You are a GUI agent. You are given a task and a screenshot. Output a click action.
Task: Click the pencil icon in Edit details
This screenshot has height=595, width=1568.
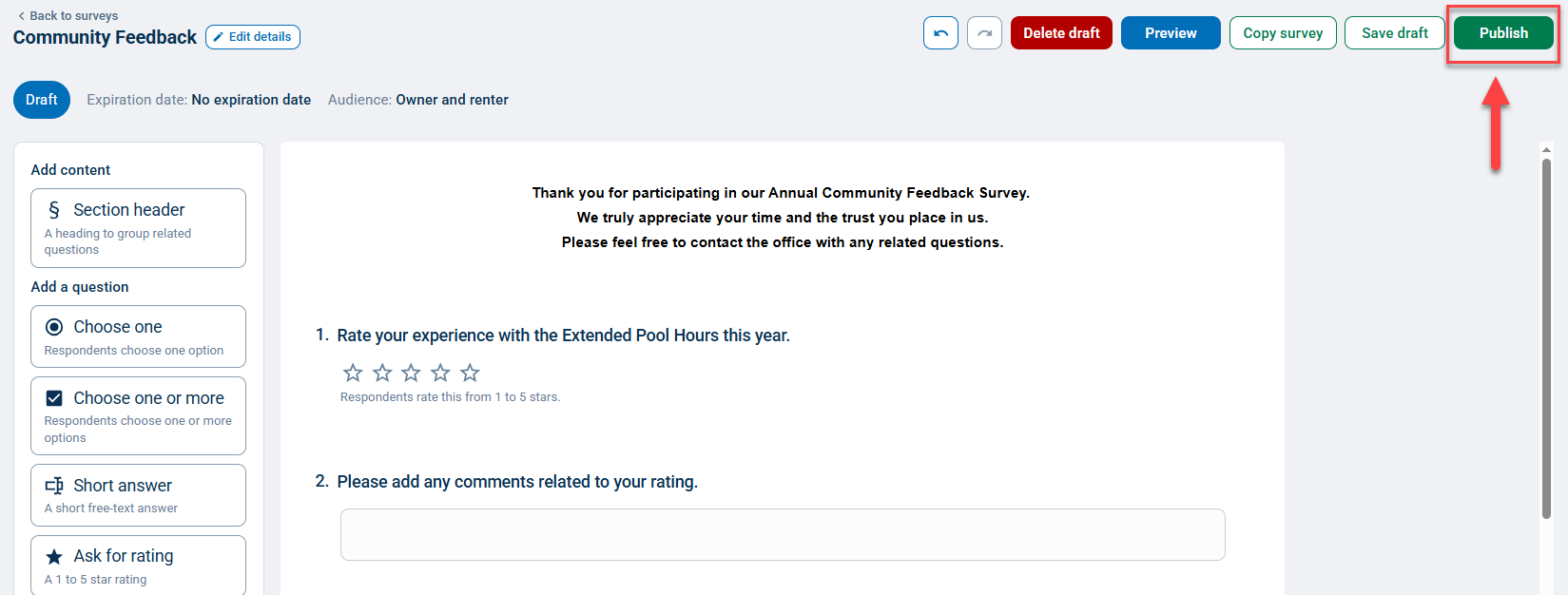[218, 37]
